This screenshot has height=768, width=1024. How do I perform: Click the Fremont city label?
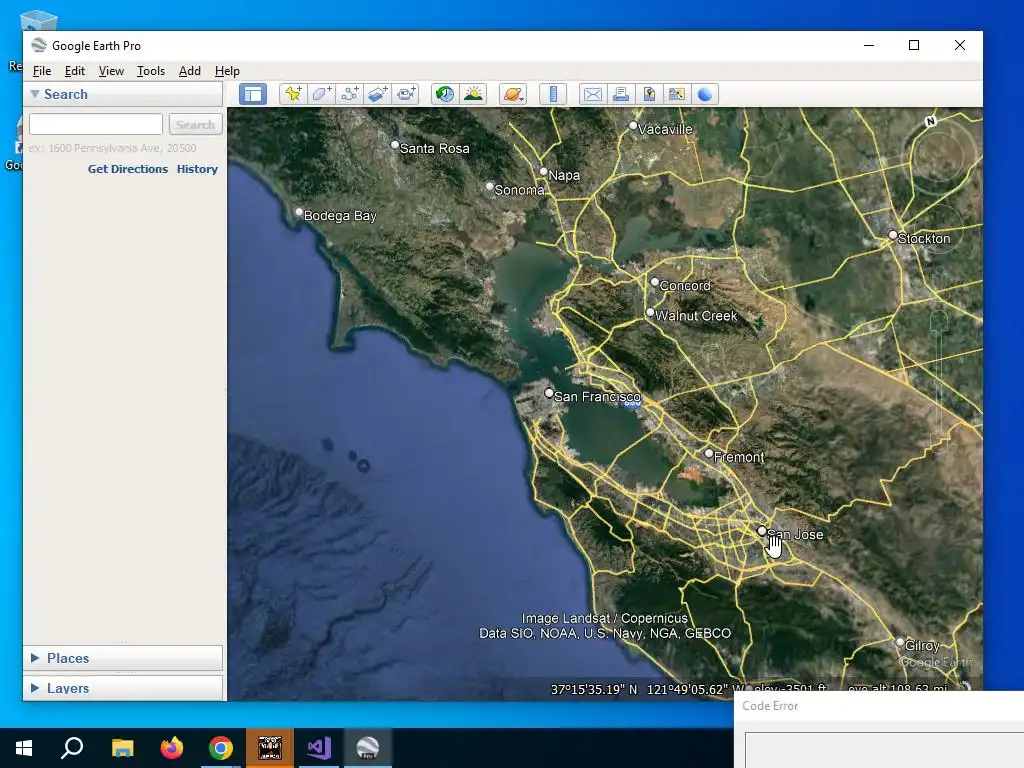click(x=739, y=457)
